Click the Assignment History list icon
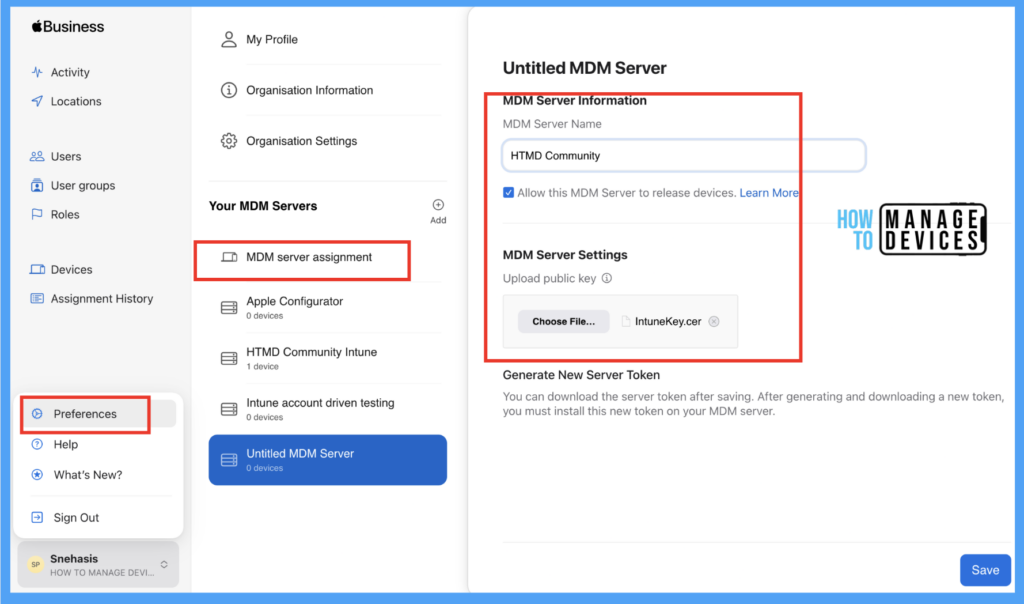1024x604 pixels. (37, 298)
